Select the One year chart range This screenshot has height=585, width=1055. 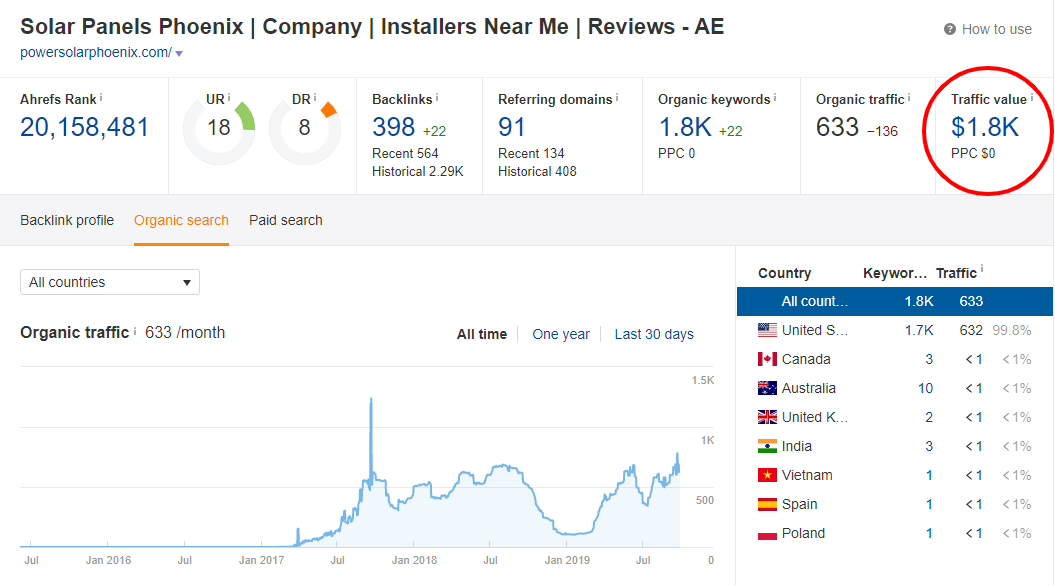point(560,334)
